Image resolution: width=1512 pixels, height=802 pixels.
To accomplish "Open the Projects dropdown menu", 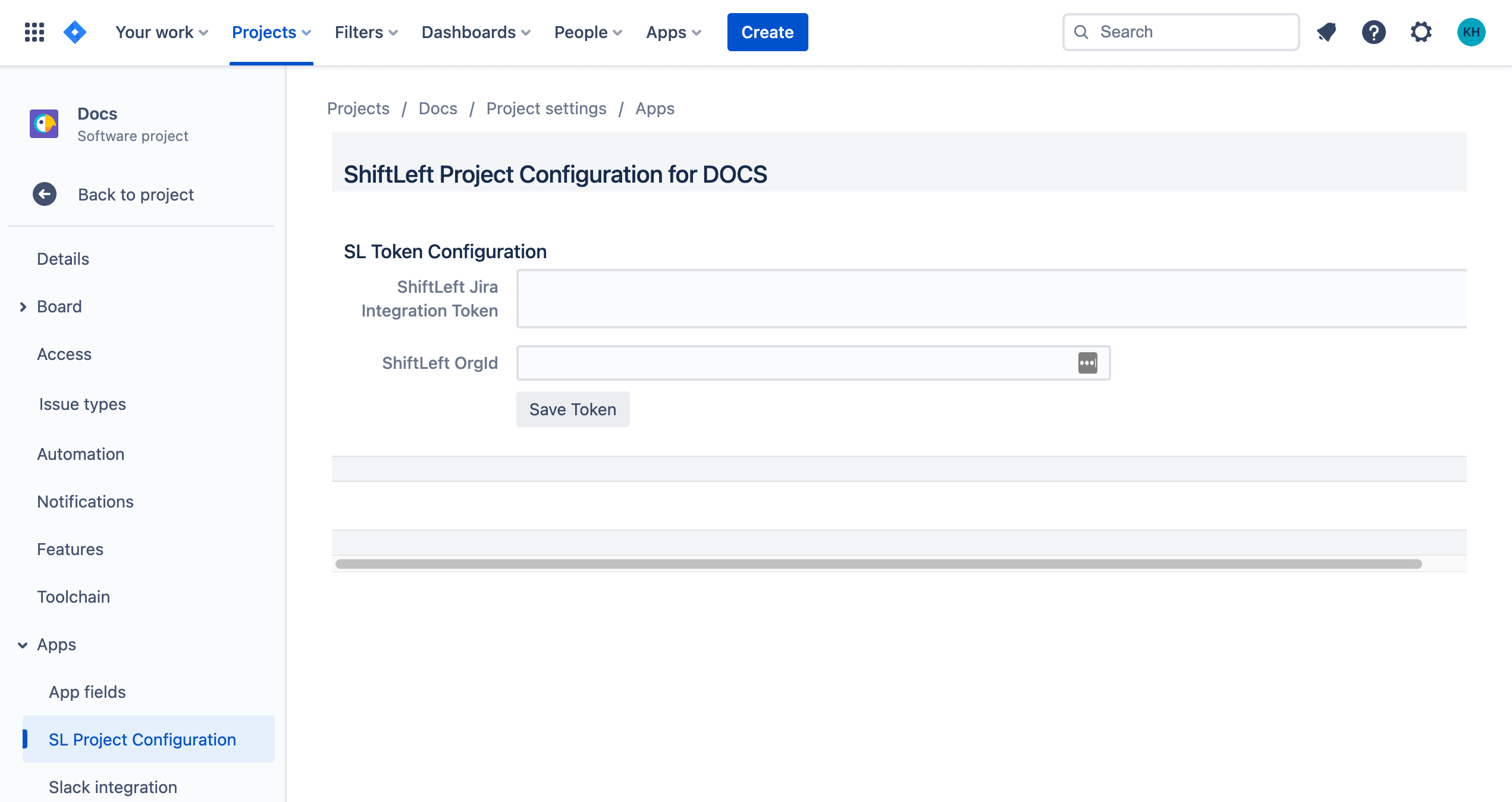I will pos(271,32).
